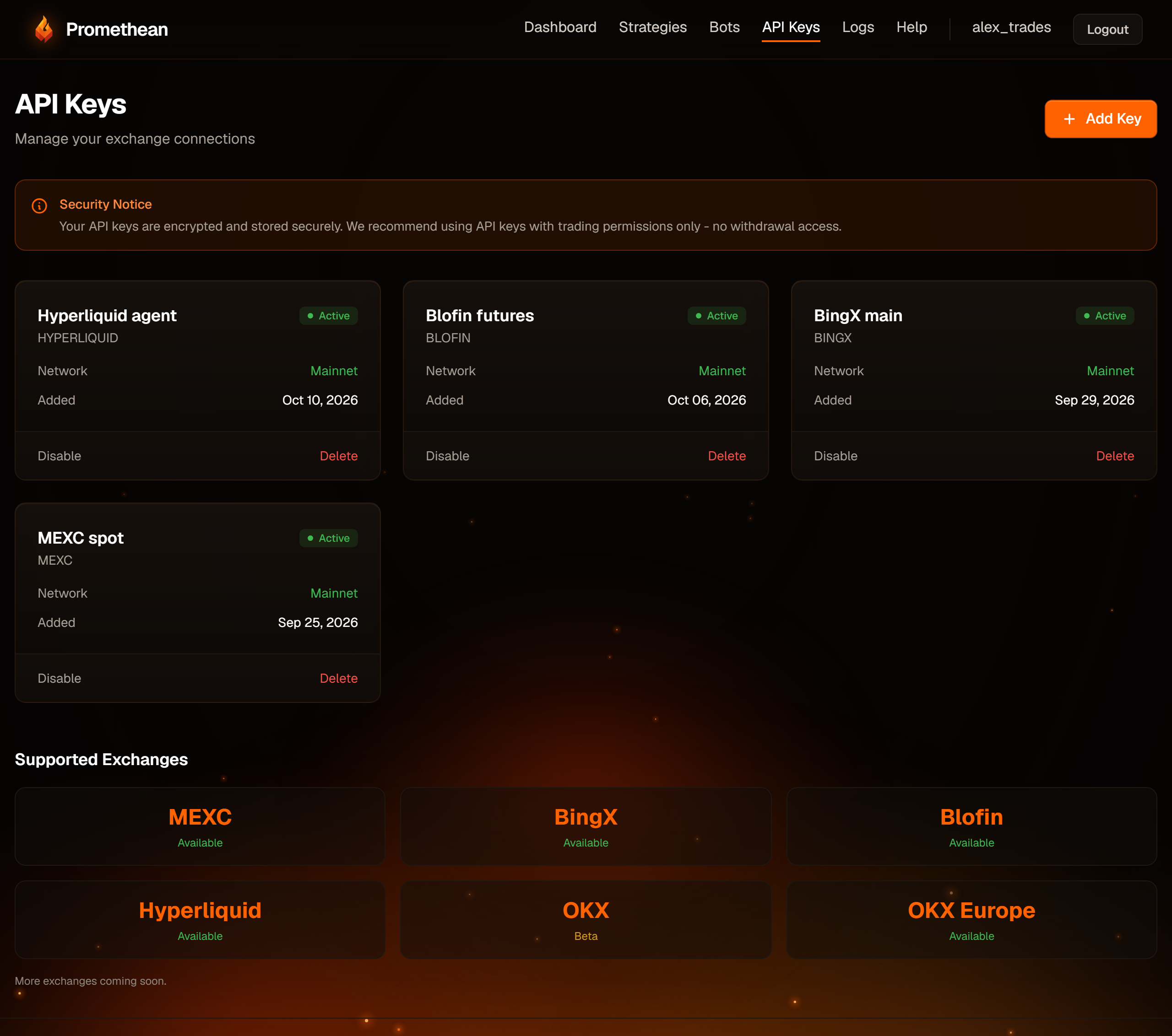Click the MEXC spot card title
Image resolution: width=1172 pixels, height=1036 pixels.
[81, 538]
